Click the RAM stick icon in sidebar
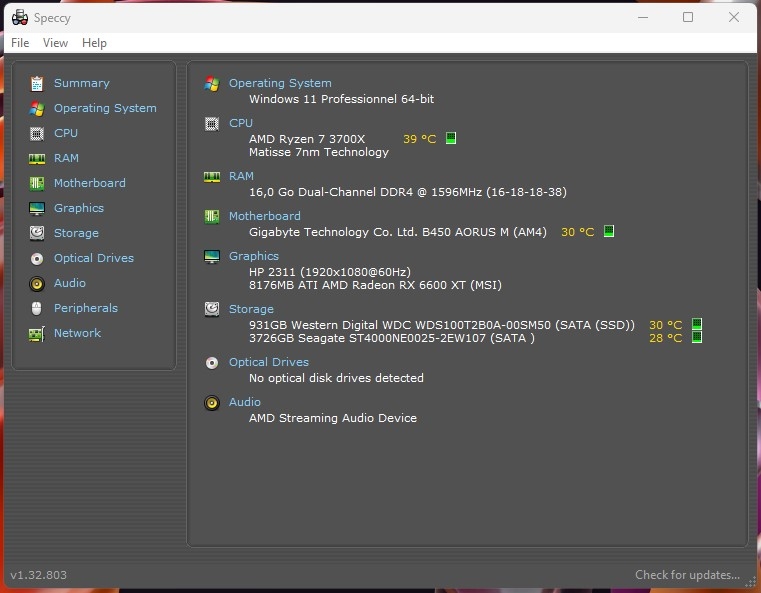 [x=37, y=159]
